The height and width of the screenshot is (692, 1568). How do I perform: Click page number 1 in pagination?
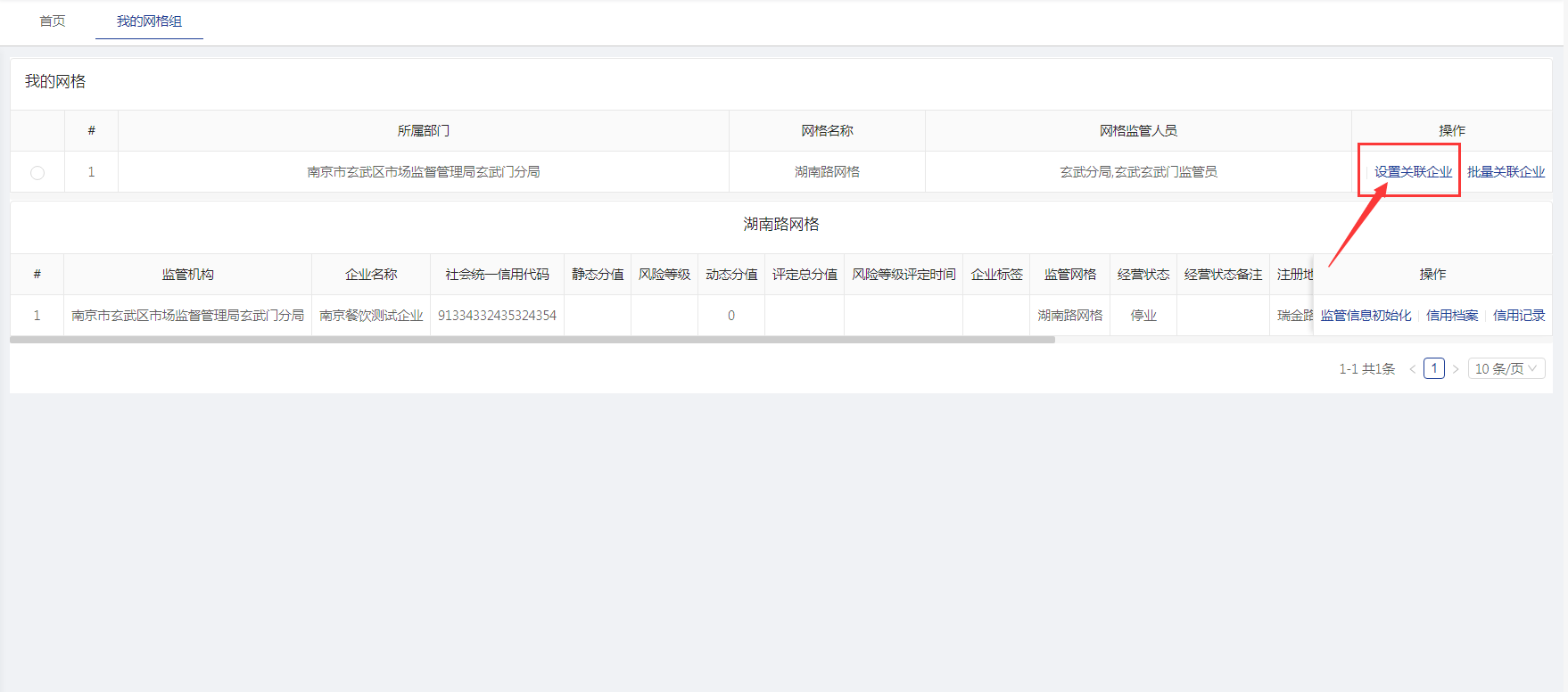[x=1433, y=368]
